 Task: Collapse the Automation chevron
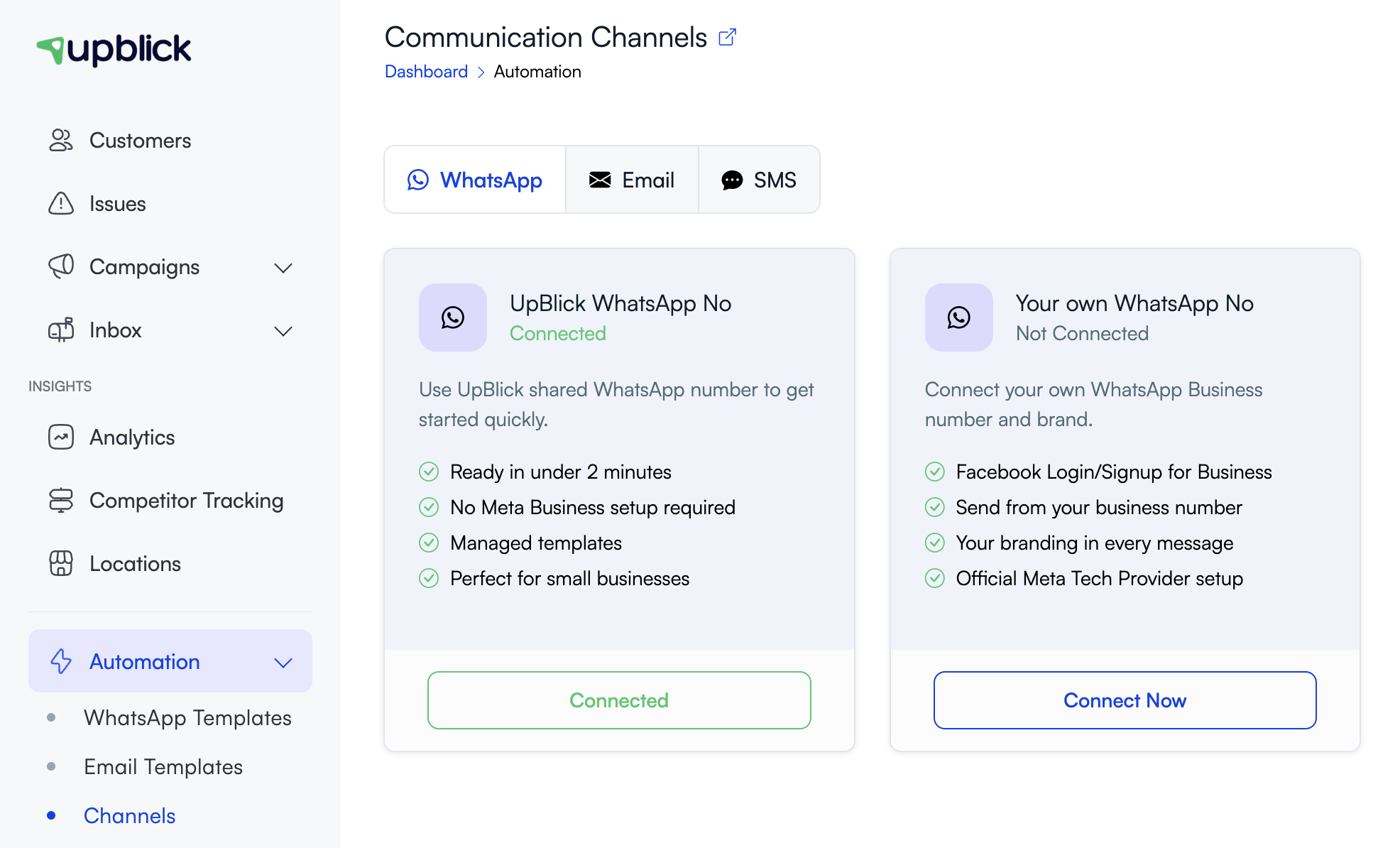pyautogui.click(x=283, y=663)
